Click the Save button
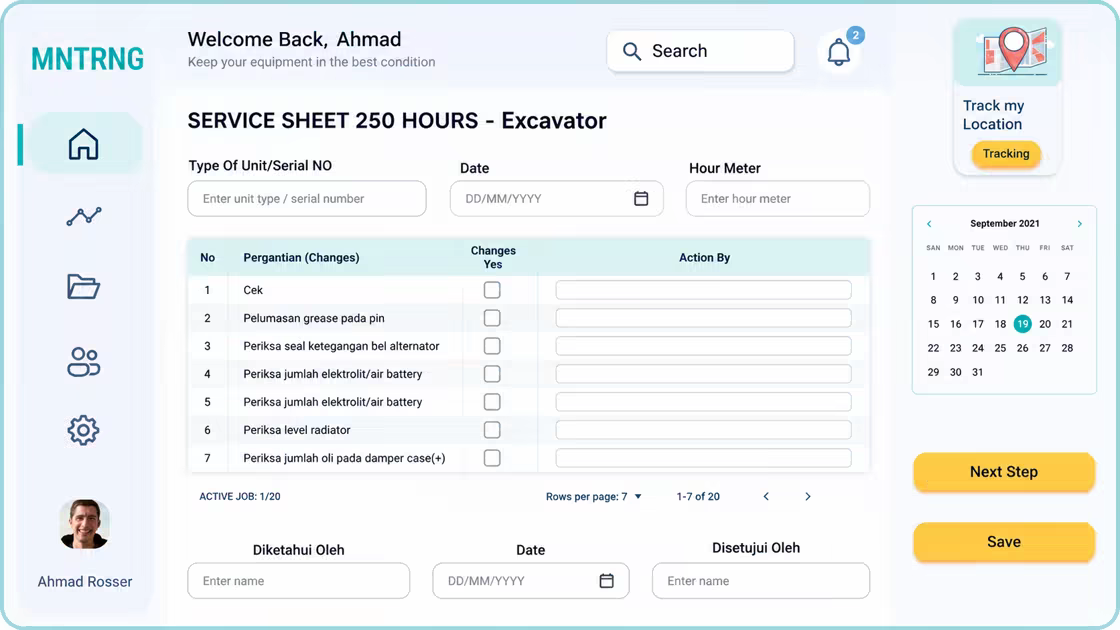The width and height of the screenshot is (1120, 630). coord(1004,541)
